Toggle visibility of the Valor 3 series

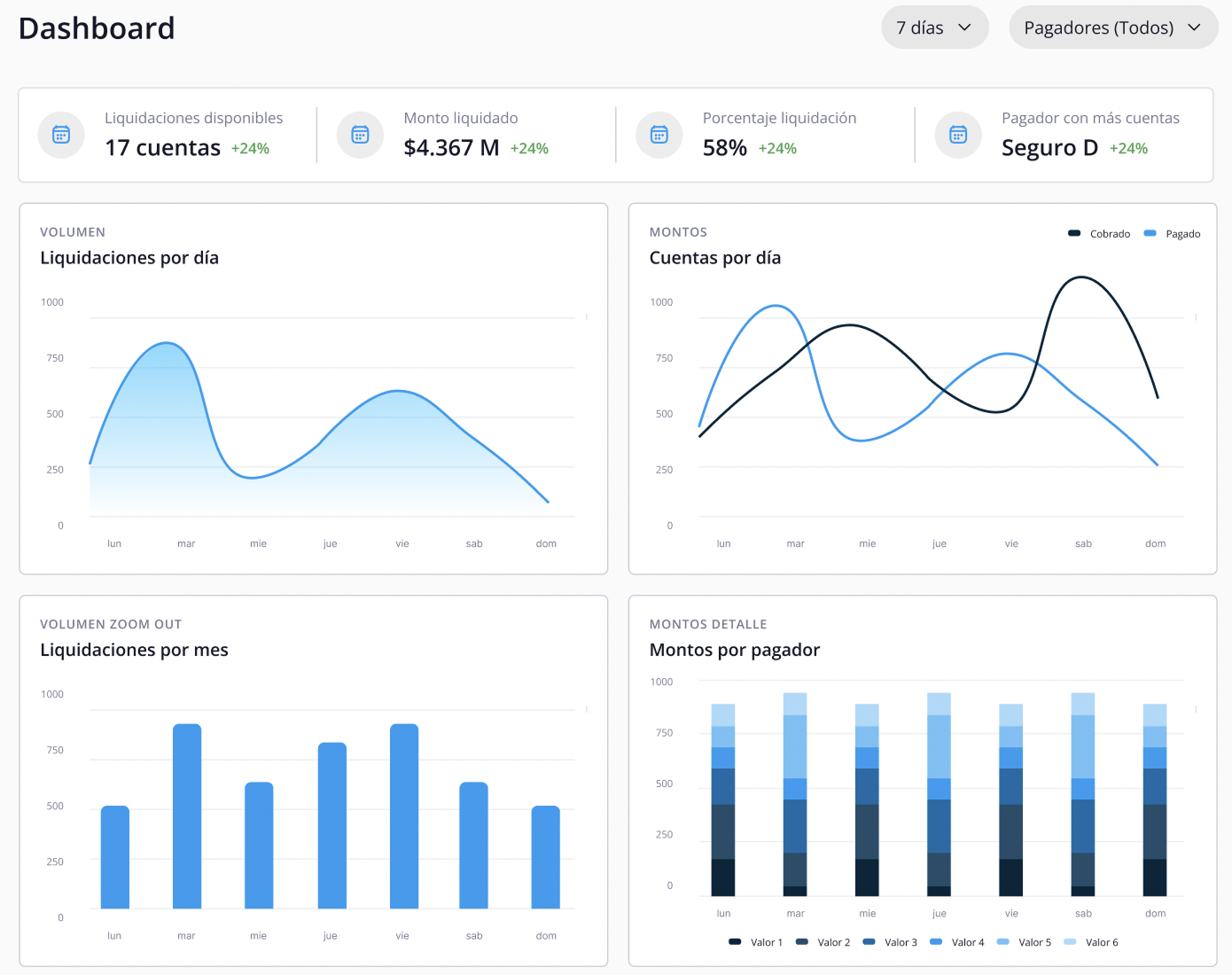(x=869, y=941)
